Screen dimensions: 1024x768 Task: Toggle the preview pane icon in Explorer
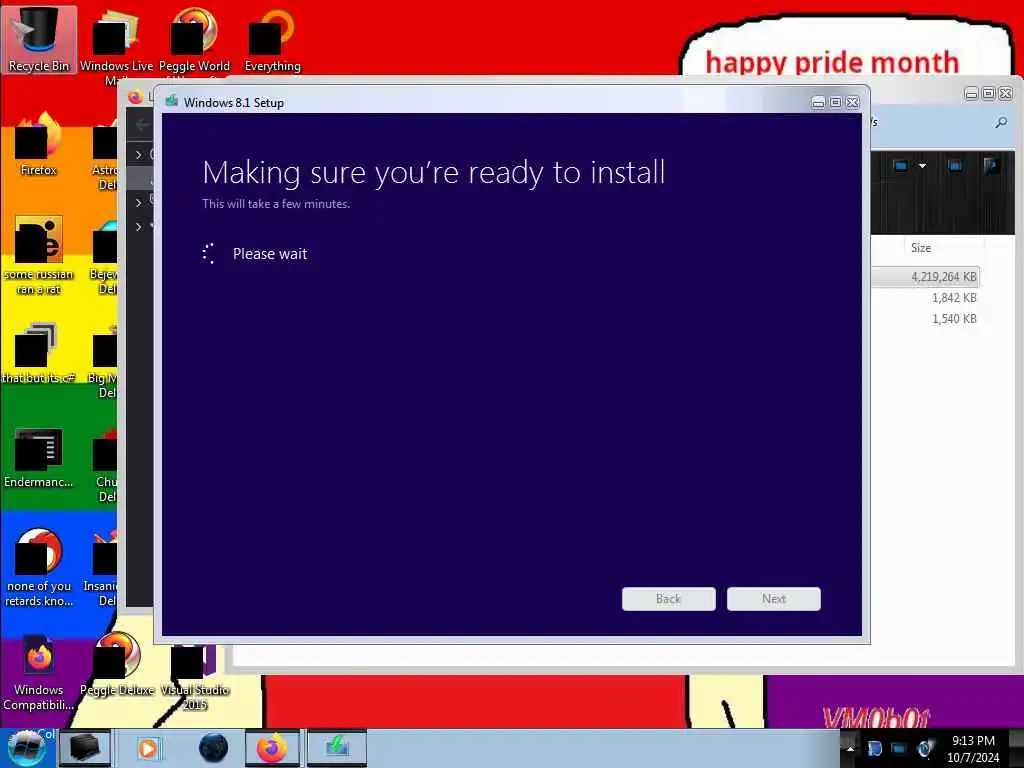pyautogui.click(x=955, y=166)
